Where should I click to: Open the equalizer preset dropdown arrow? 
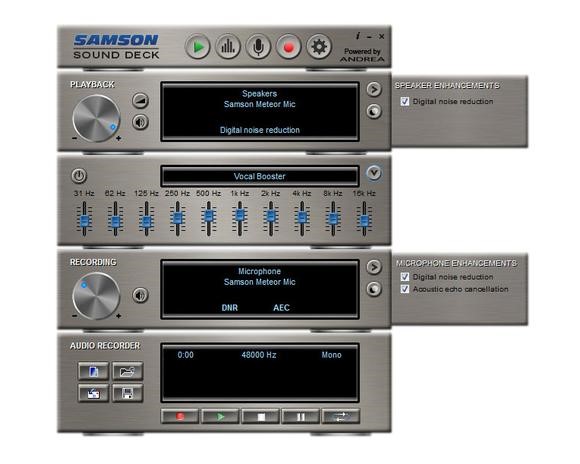374,173
